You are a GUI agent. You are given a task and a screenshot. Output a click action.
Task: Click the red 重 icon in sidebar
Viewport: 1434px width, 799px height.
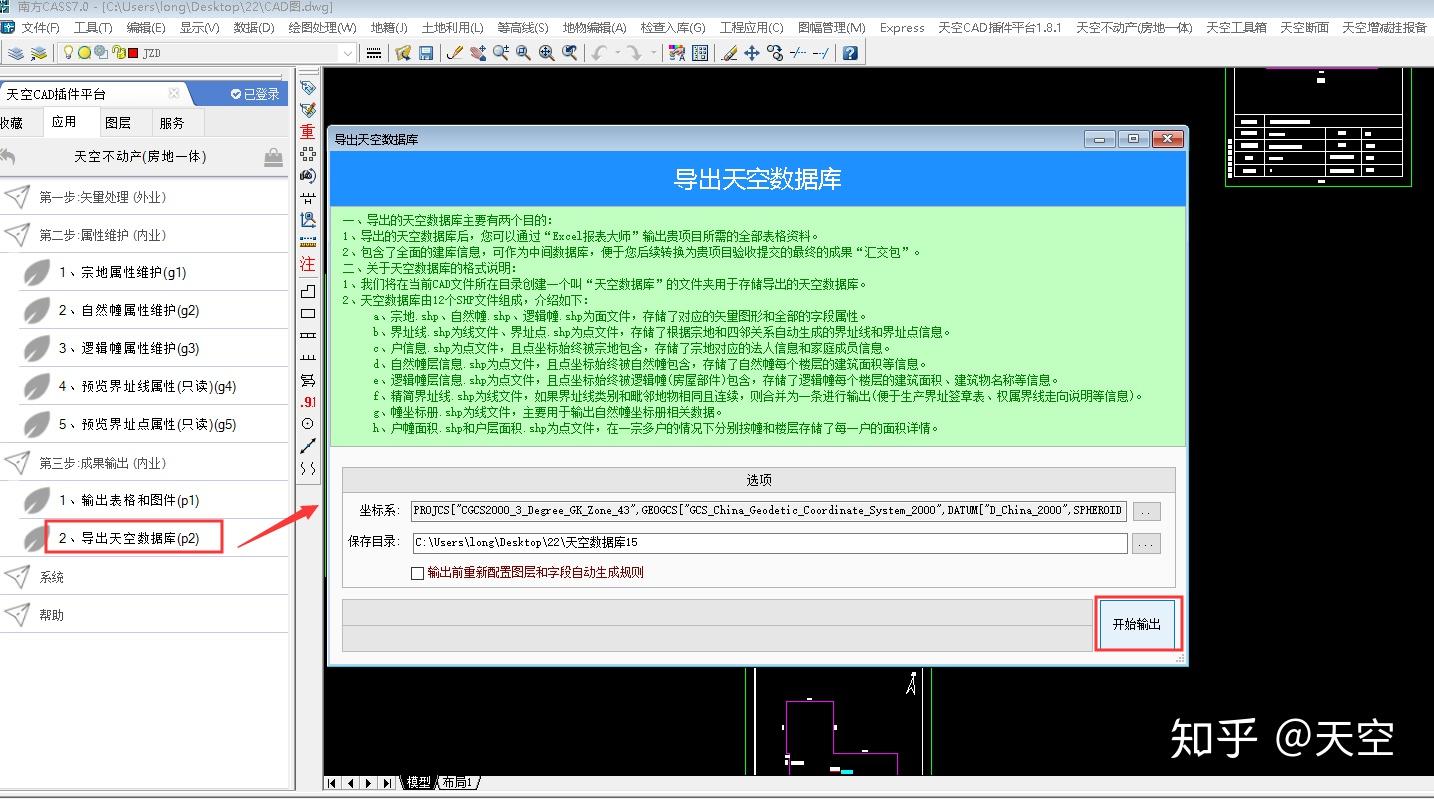point(308,132)
